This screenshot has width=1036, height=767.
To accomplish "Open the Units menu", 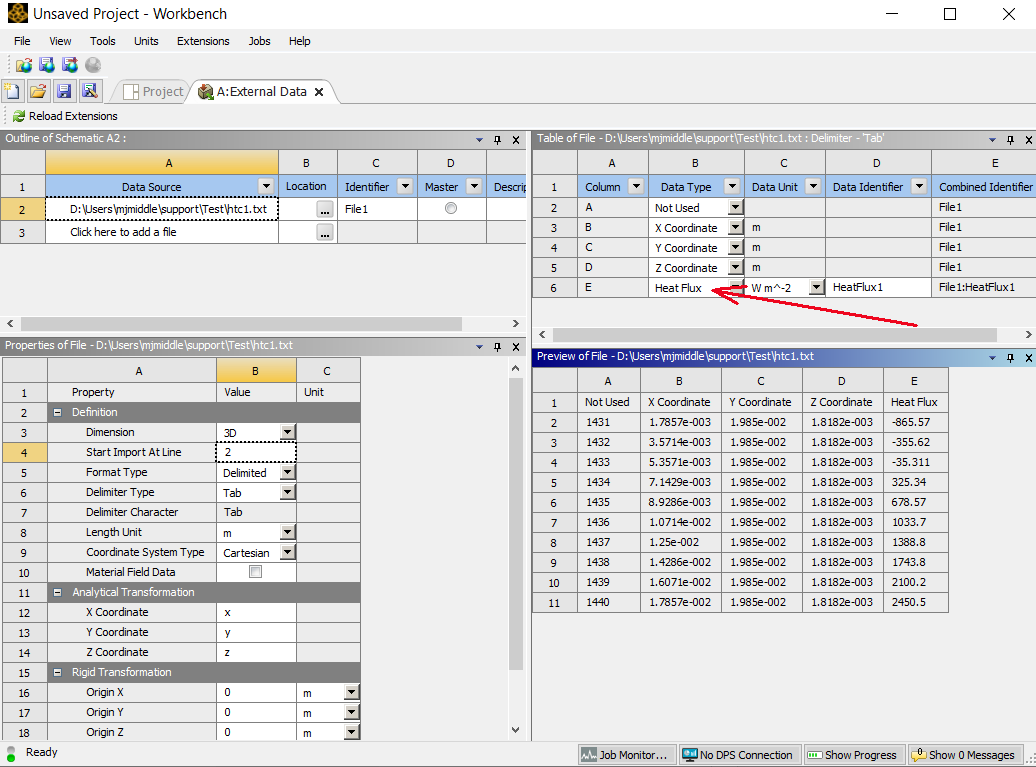I will (x=146, y=41).
